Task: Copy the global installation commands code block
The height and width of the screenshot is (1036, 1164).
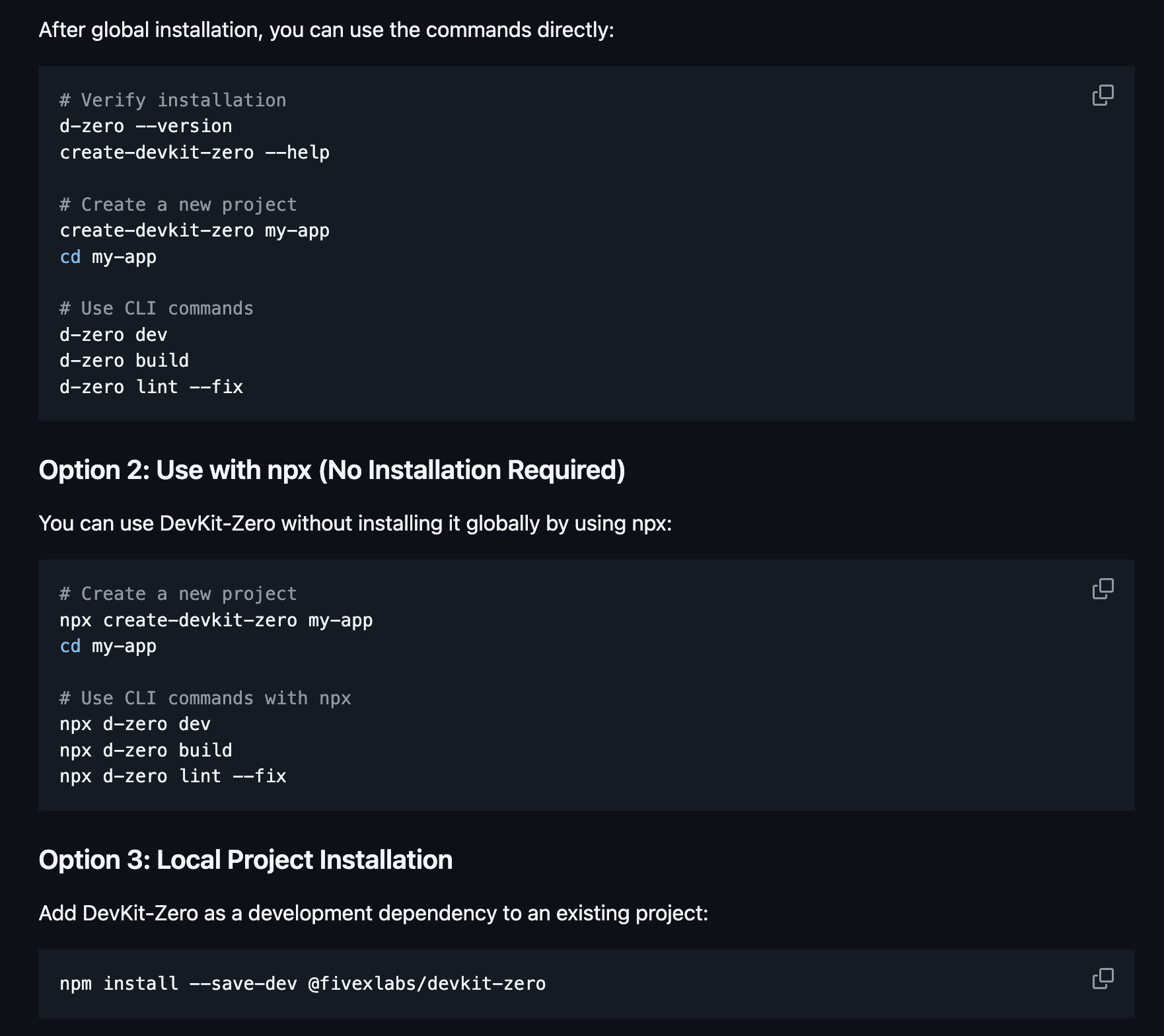Action: coord(1103,95)
